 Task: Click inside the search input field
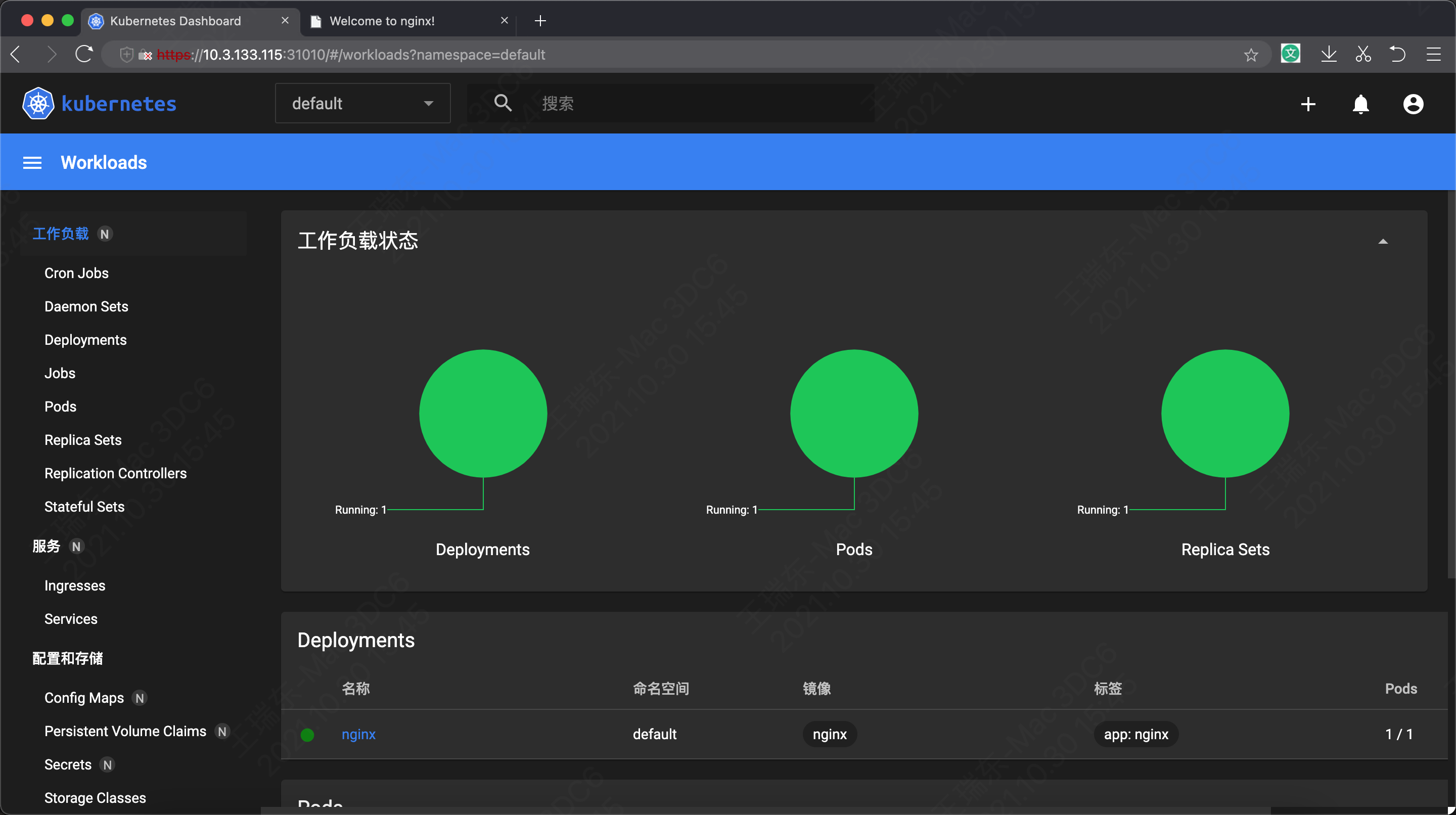click(678, 103)
